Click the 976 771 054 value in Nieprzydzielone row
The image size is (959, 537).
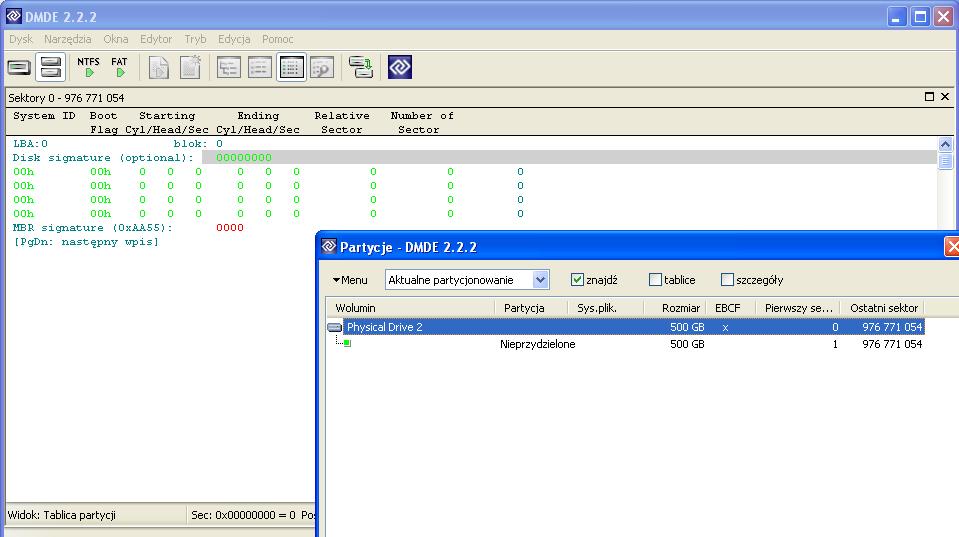[892, 344]
